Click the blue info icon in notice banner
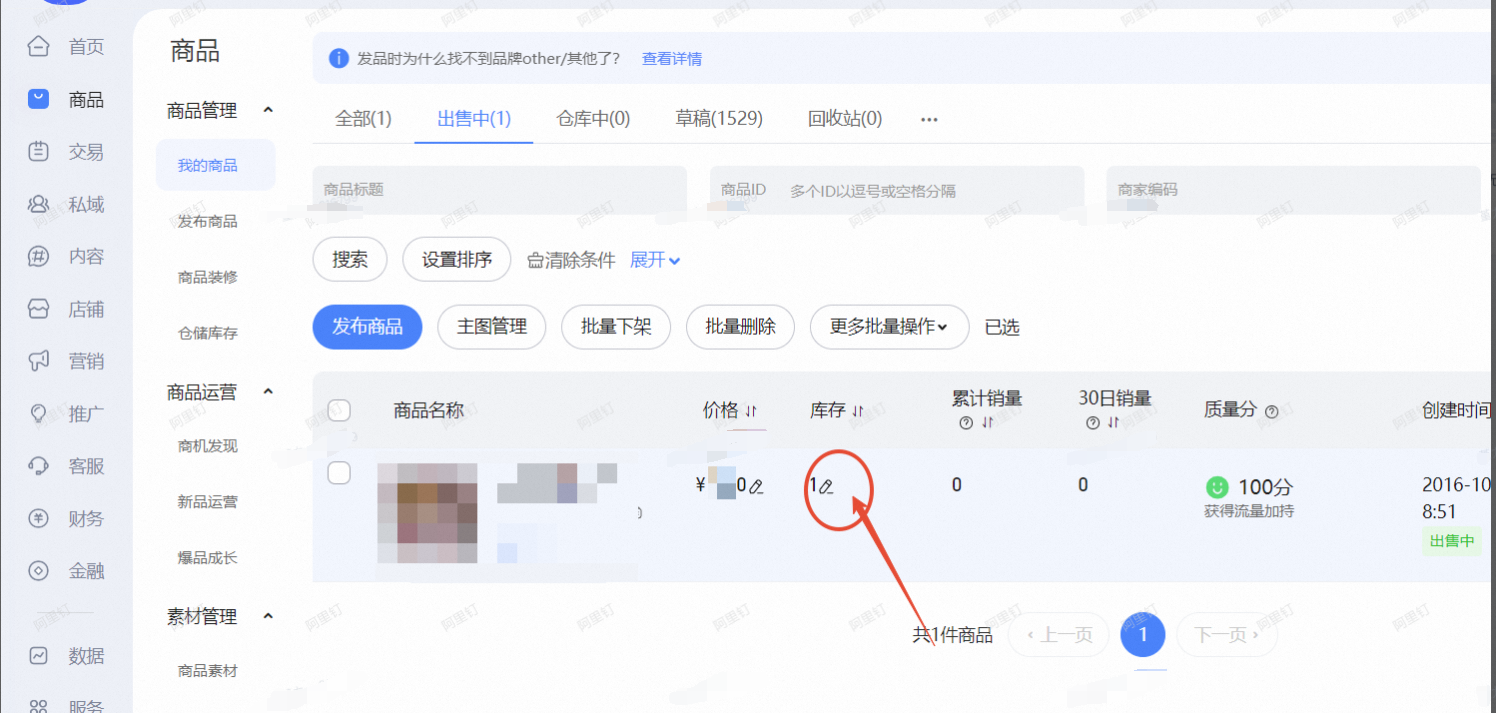Image resolution: width=1496 pixels, height=713 pixels. pos(339,58)
